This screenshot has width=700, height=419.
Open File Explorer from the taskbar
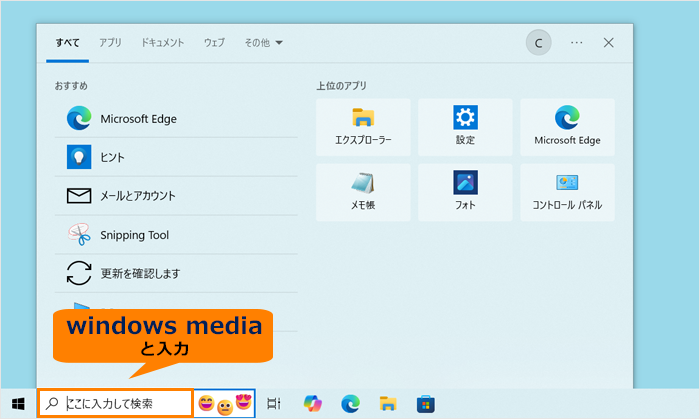click(388, 404)
